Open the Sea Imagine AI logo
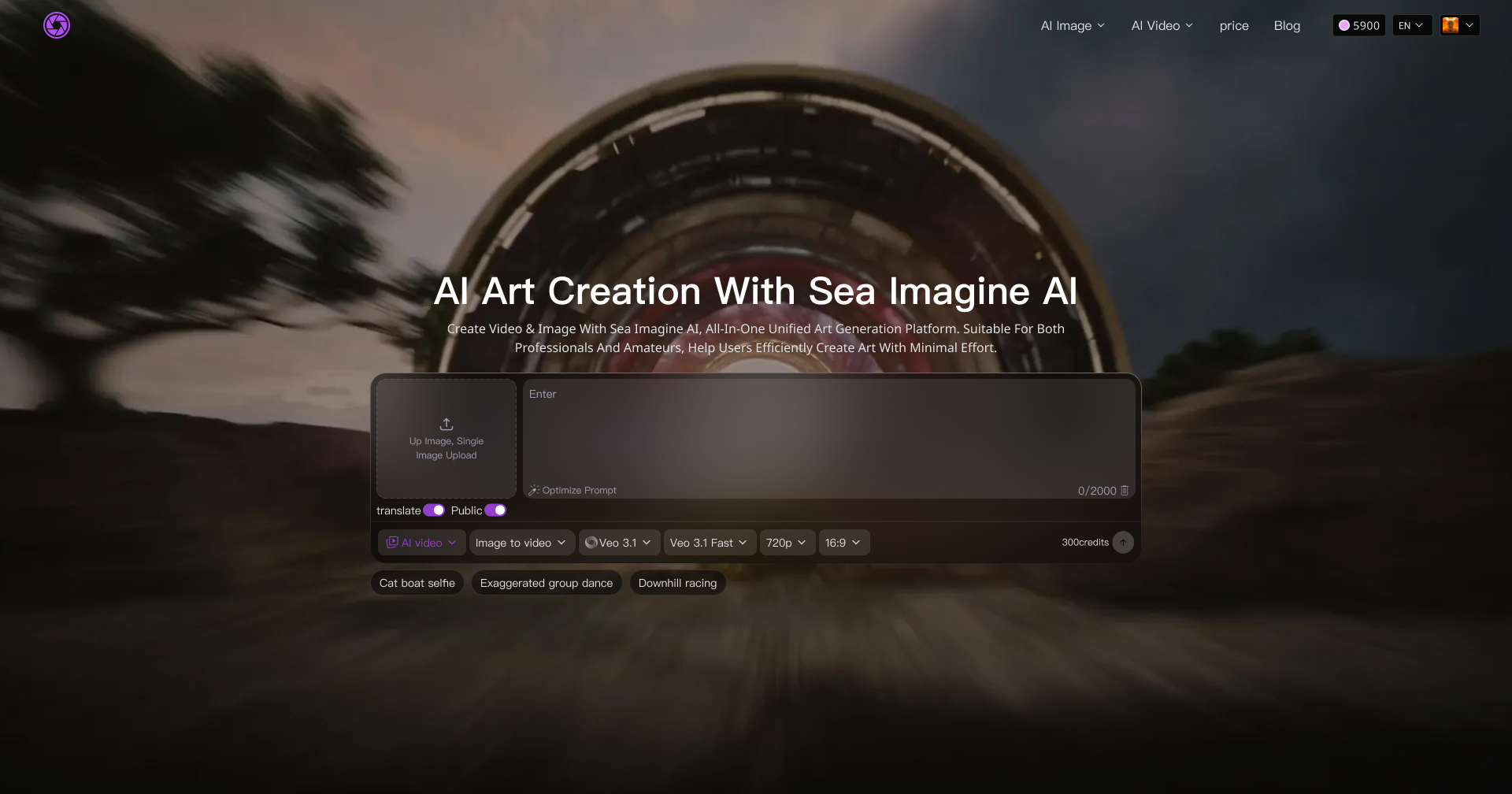Screen dimensions: 1512x794 coord(56,24)
